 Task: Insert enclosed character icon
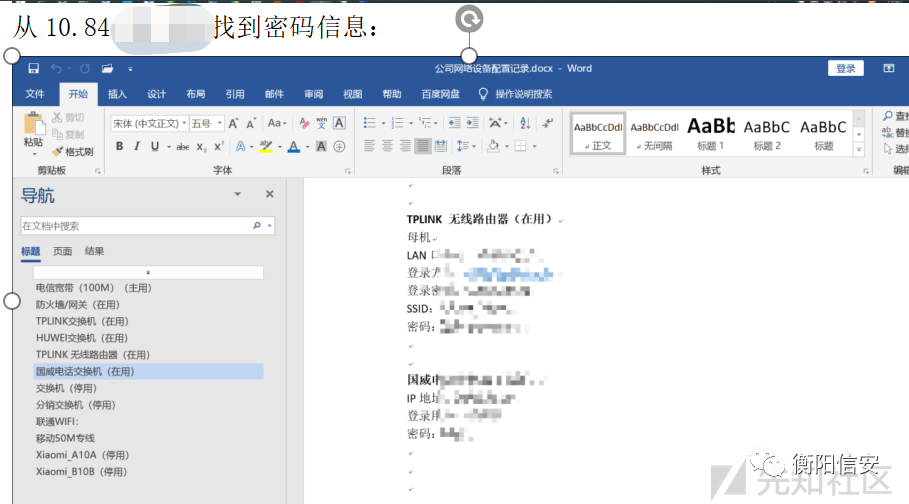(339, 147)
